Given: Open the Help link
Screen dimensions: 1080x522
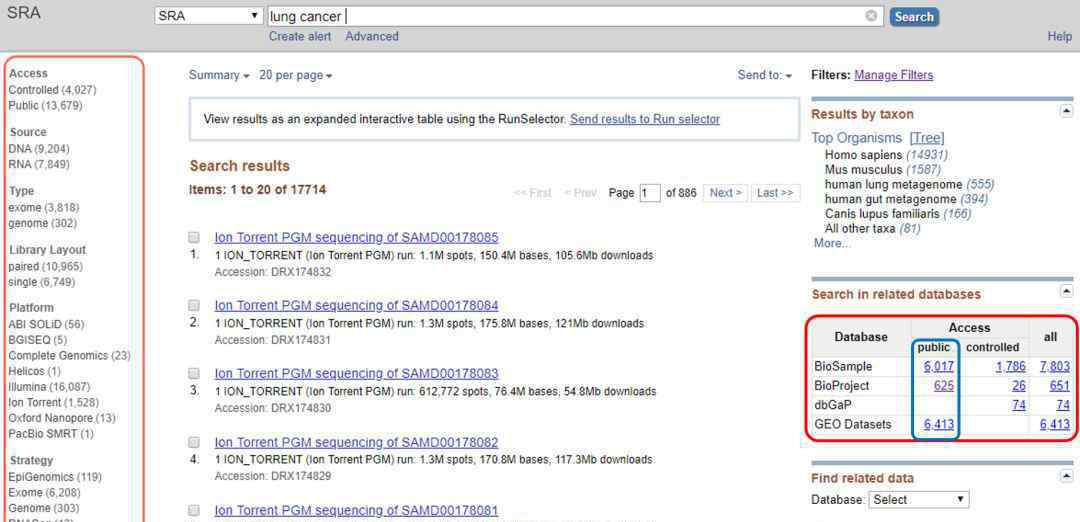Looking at the screenshot, I should pos(1059,36).
